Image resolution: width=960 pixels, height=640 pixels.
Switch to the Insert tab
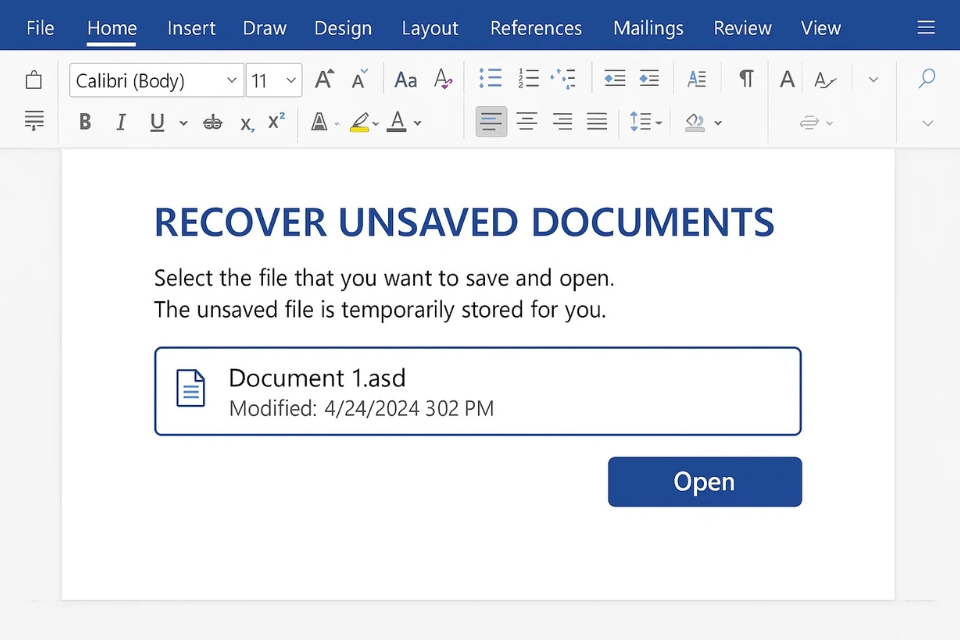[x=191, y=28]
